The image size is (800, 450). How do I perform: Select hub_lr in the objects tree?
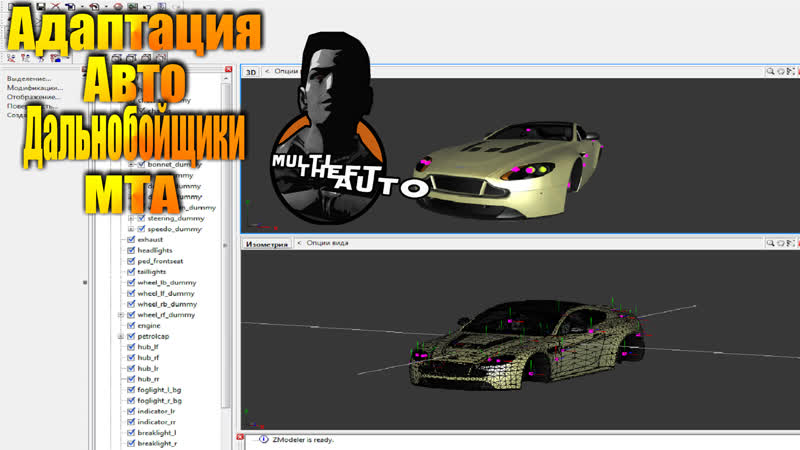pyautogui.click(x=148, y=368)
